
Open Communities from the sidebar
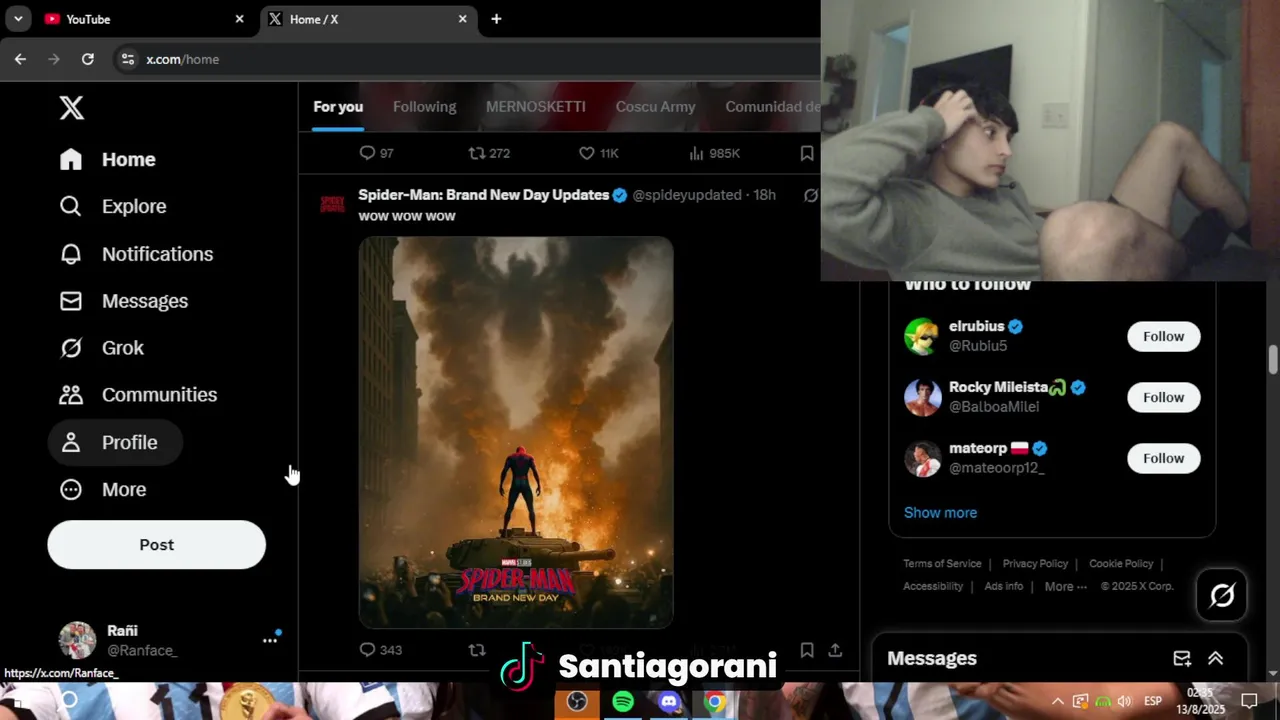(138, 395)
